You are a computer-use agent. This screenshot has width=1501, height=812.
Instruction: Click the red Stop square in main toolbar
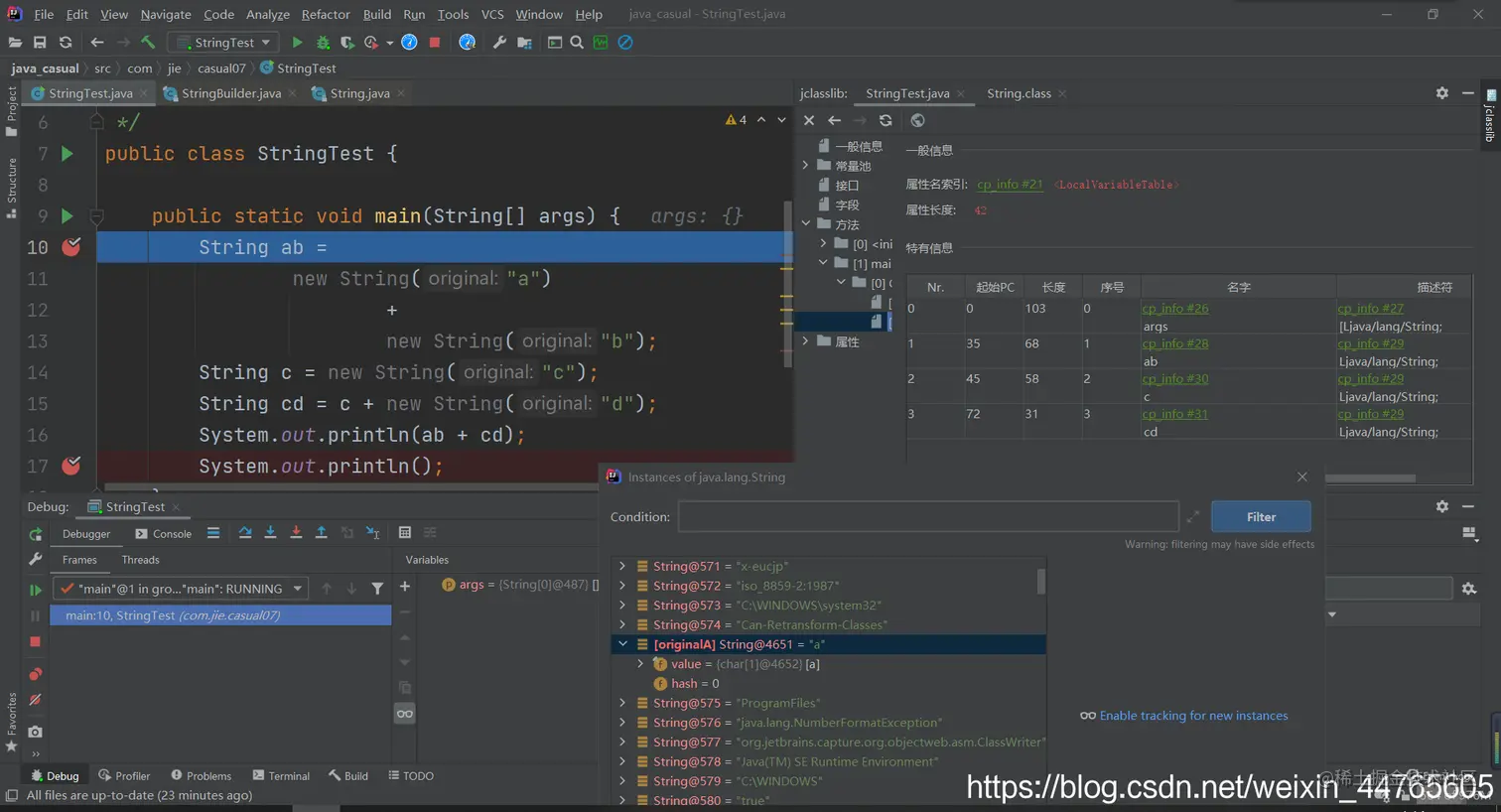434,43
